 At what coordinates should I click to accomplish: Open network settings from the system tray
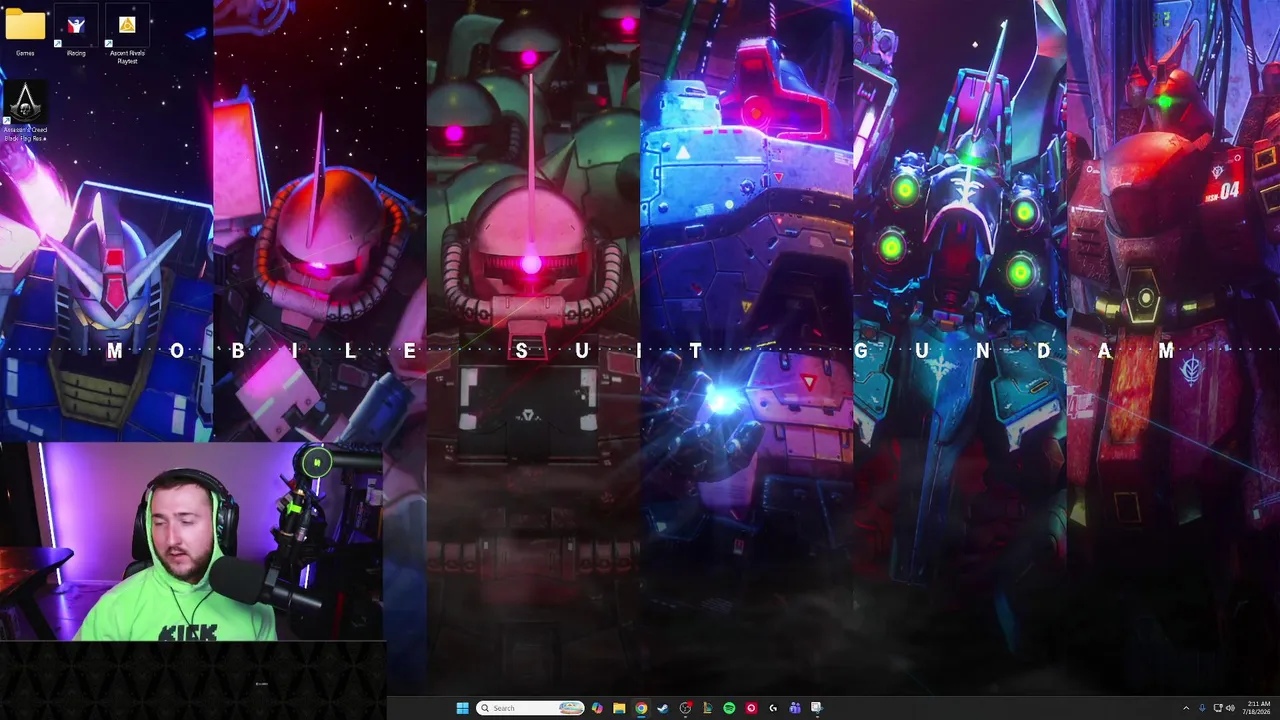1217,708
